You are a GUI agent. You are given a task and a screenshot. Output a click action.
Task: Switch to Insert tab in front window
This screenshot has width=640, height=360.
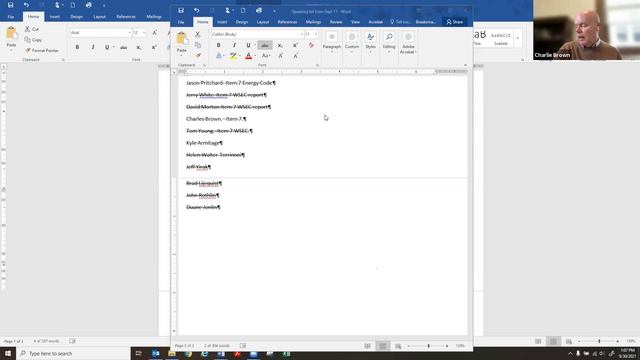(222, 22)
